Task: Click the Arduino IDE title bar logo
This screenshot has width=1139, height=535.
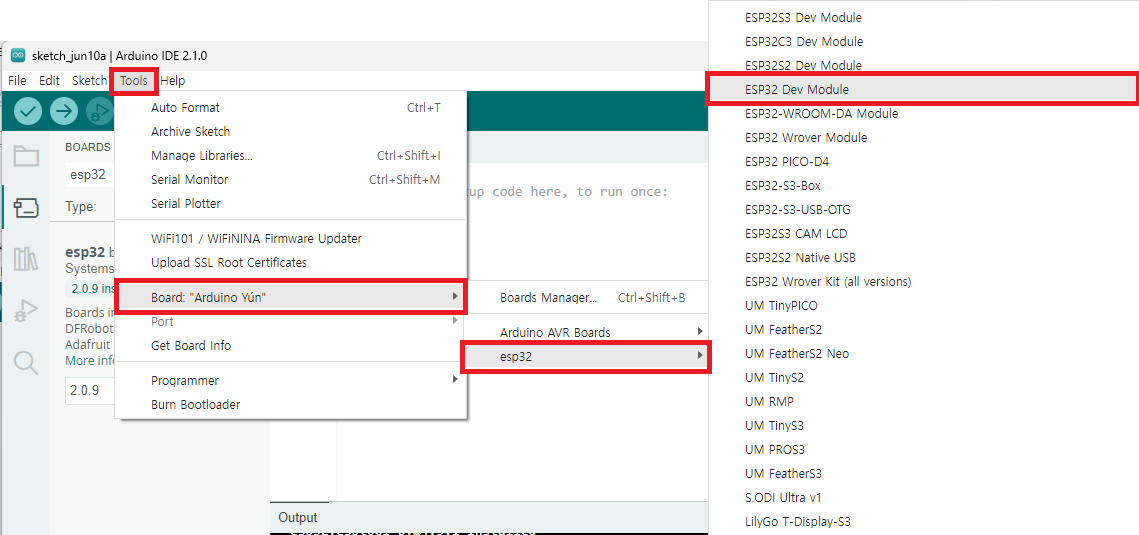Action: click(x=19, y=56)
